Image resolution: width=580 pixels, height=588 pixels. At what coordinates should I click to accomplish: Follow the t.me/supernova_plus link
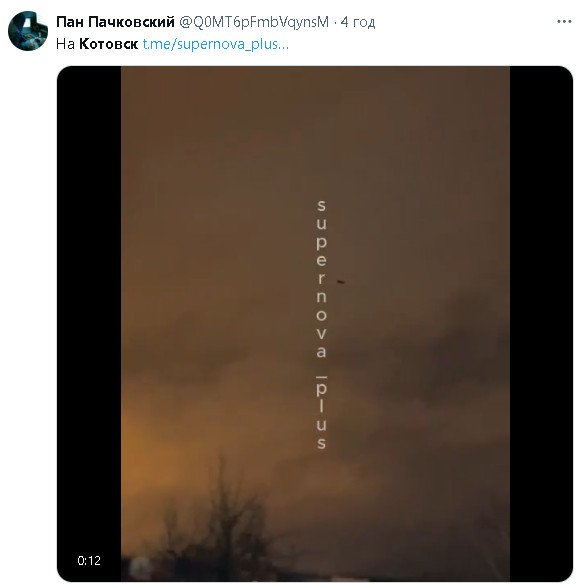(x=216, y=44)
